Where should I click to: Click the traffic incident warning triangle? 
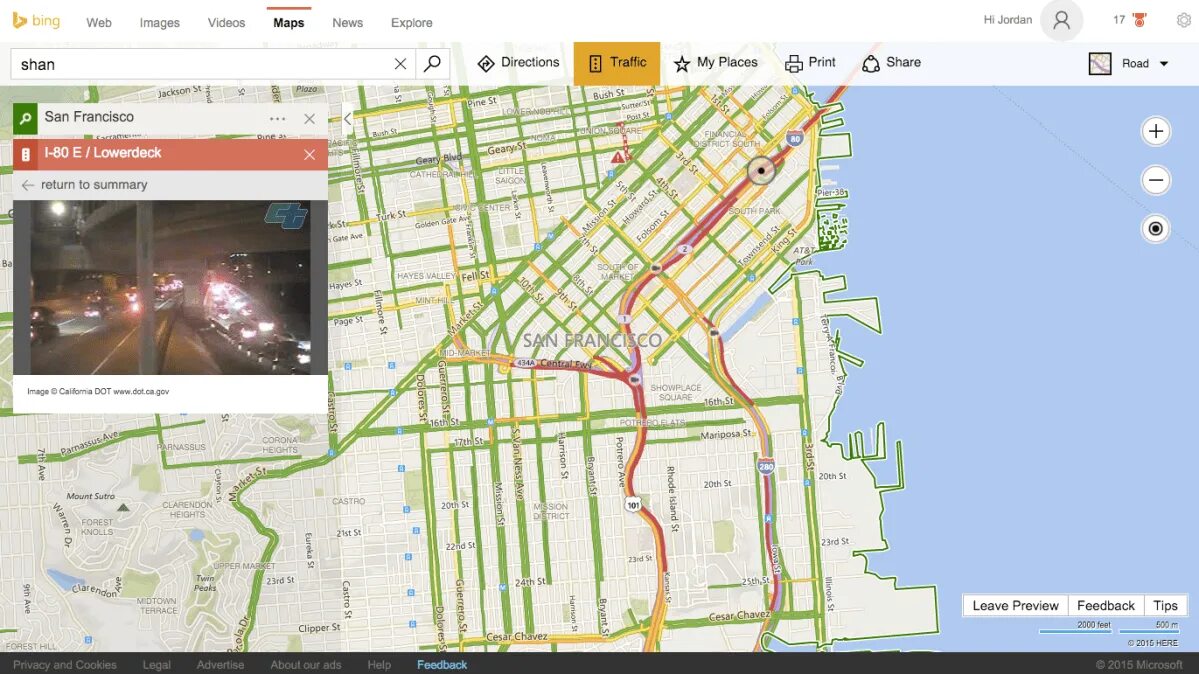pos(618,157)
